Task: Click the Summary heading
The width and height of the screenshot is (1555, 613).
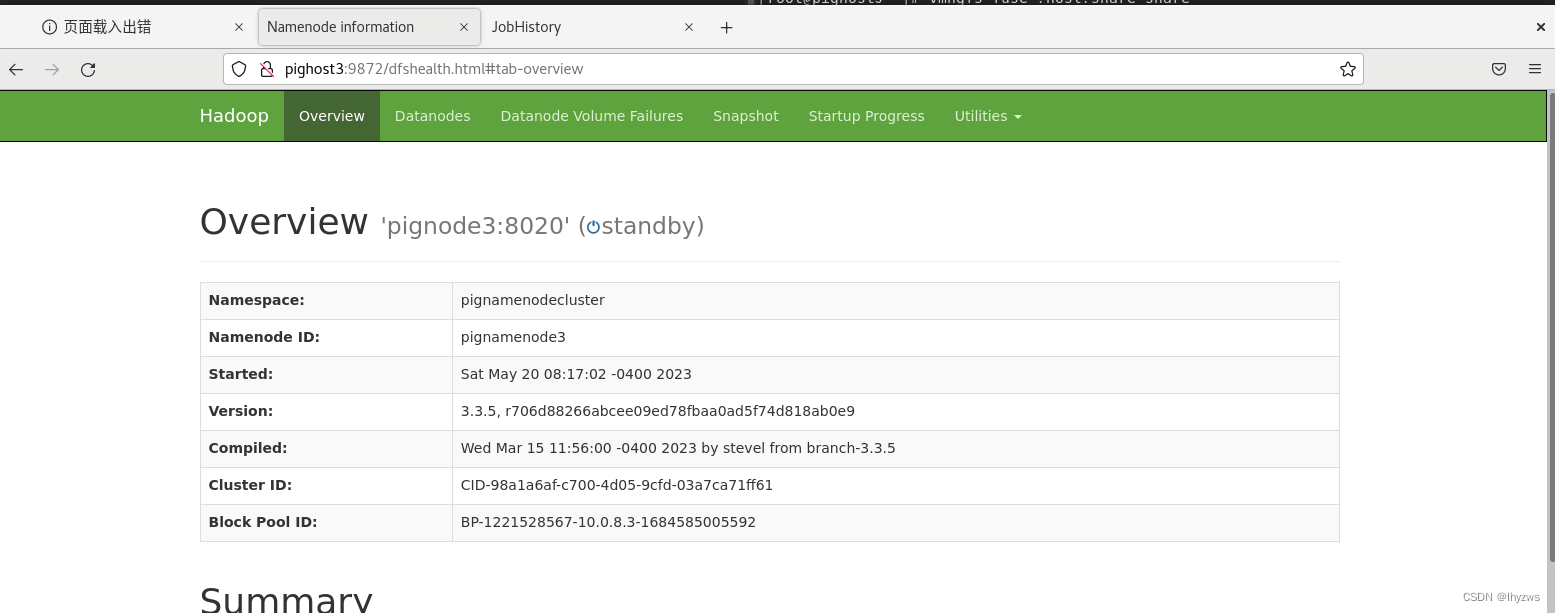Action: (286, 598)
